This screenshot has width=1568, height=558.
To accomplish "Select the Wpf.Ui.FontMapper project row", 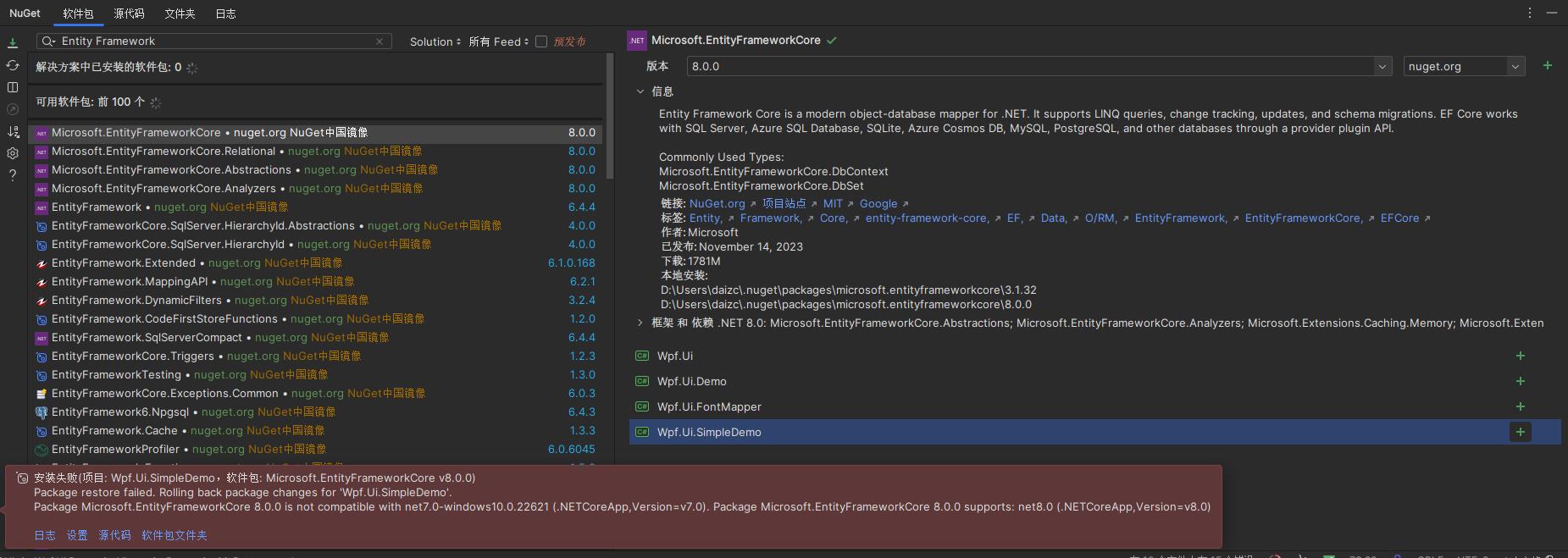I will pos(1095,406).
